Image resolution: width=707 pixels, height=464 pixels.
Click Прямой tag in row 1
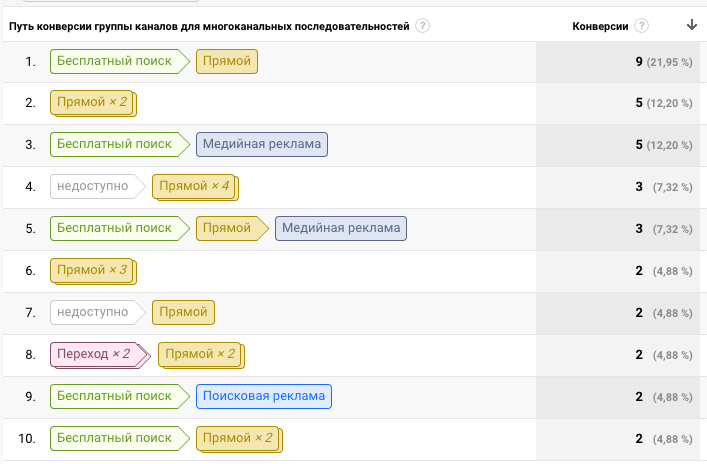[226, 61]
